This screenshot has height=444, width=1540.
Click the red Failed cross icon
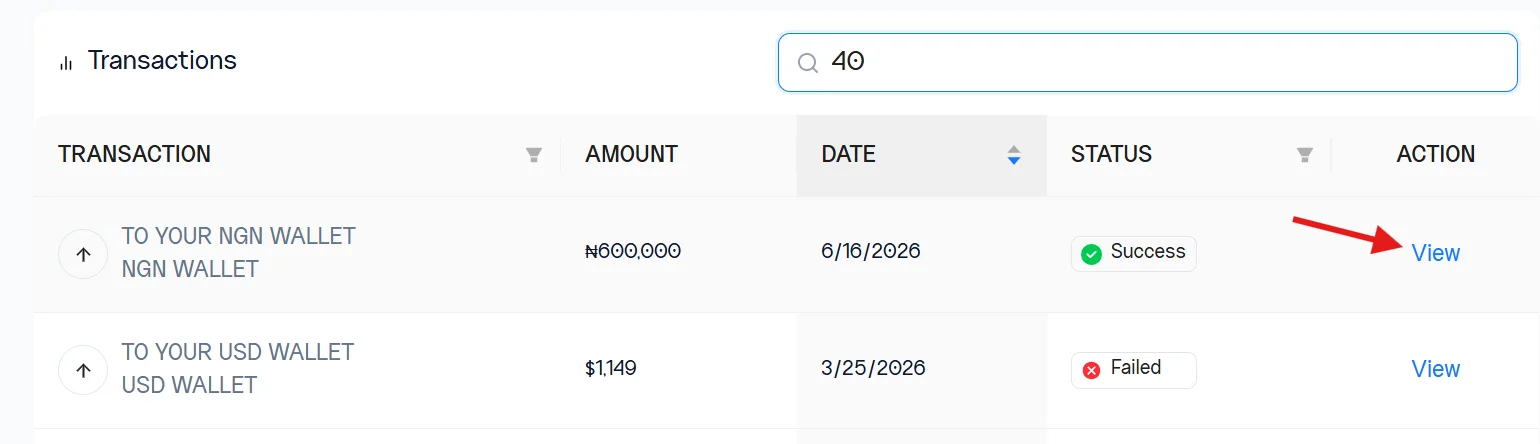tap(1092, 370)
